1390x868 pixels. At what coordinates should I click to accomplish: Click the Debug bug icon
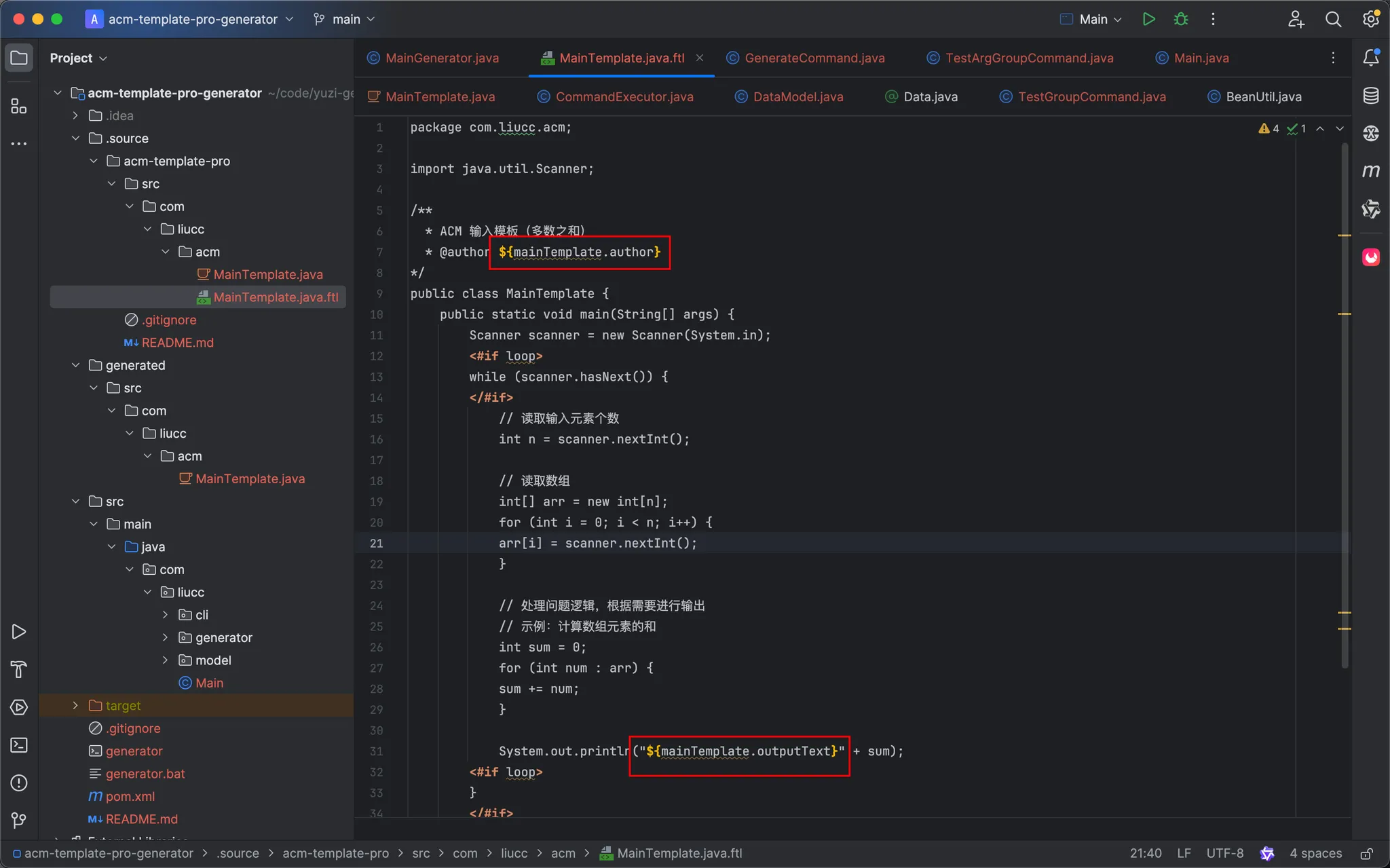click(1181, 19)
